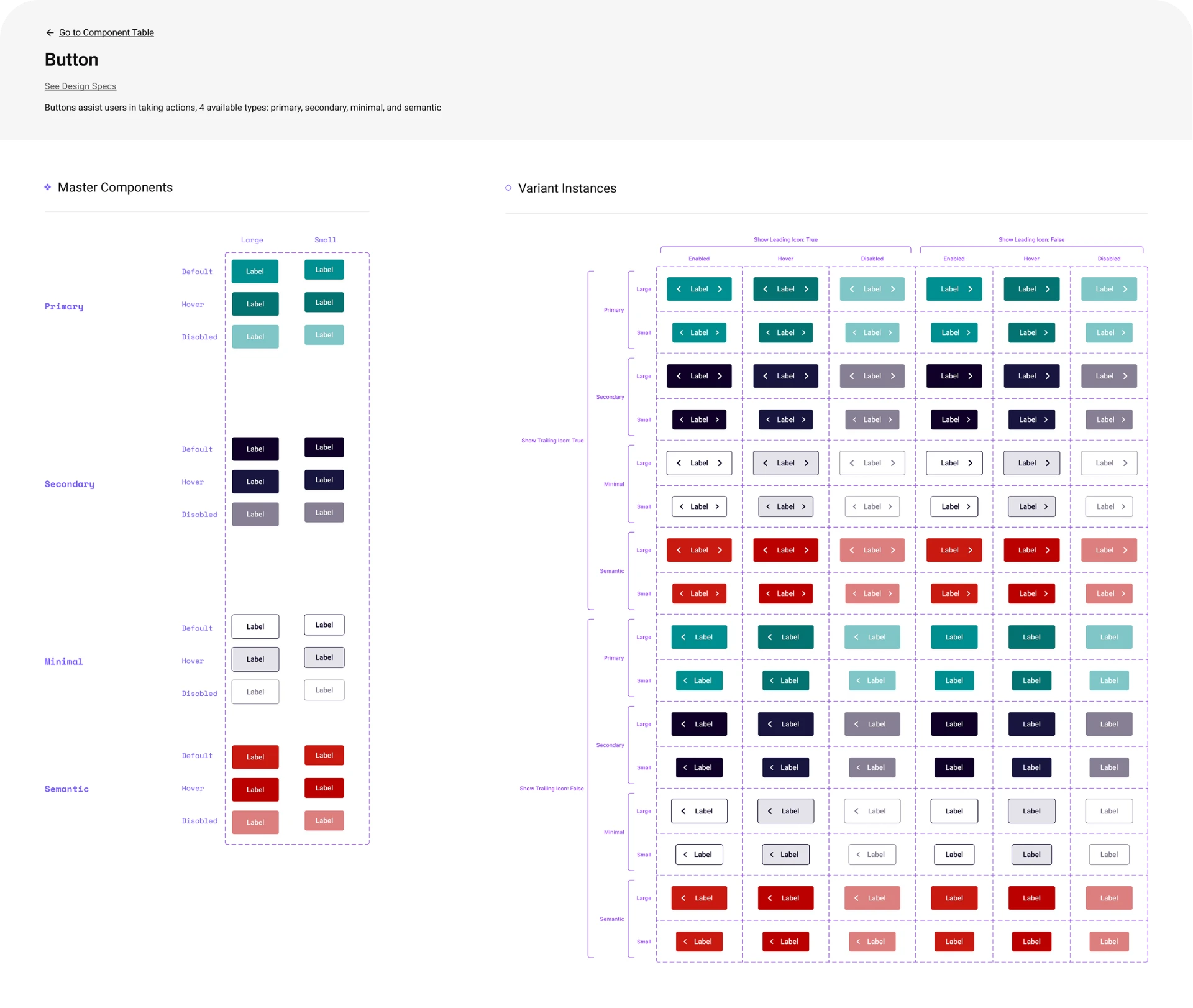1193x1008 pixels.
Task: Click Variant Semantic Small Enabled button with leading icon only
Action: point(699,942)
